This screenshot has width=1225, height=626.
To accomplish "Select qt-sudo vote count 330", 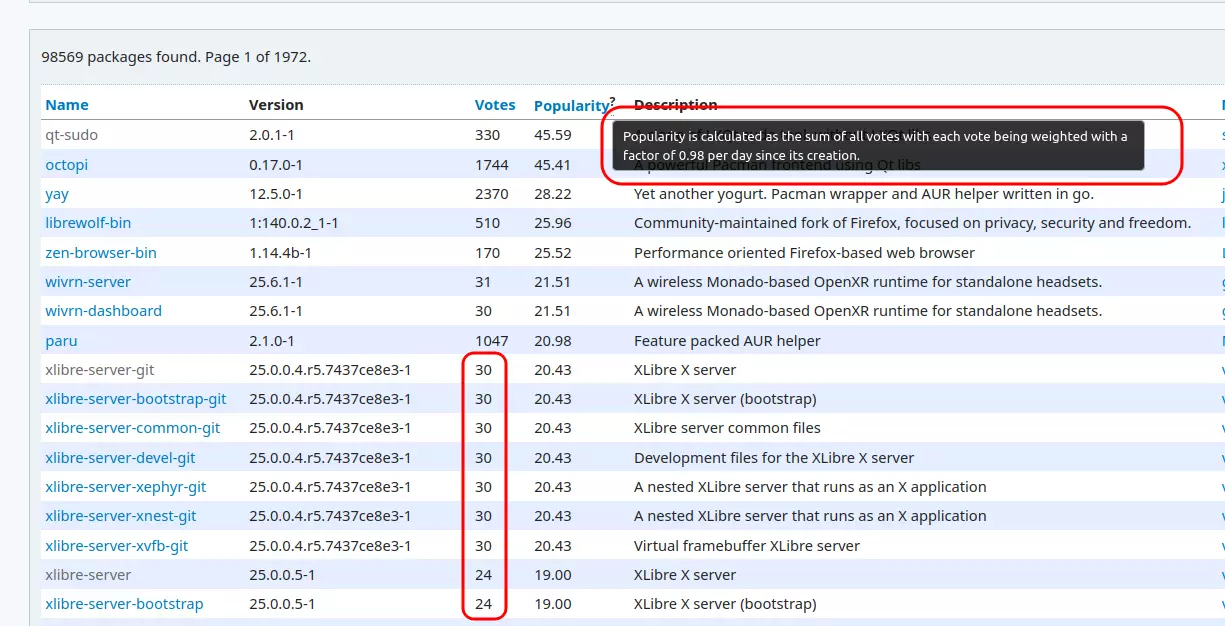I will pos(487,135).
